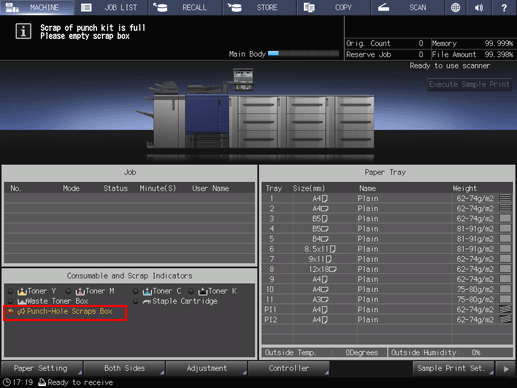Select tray 8 row with 12x18 paper
Viewport: 517px width, 388px height.
coord(387,269)
